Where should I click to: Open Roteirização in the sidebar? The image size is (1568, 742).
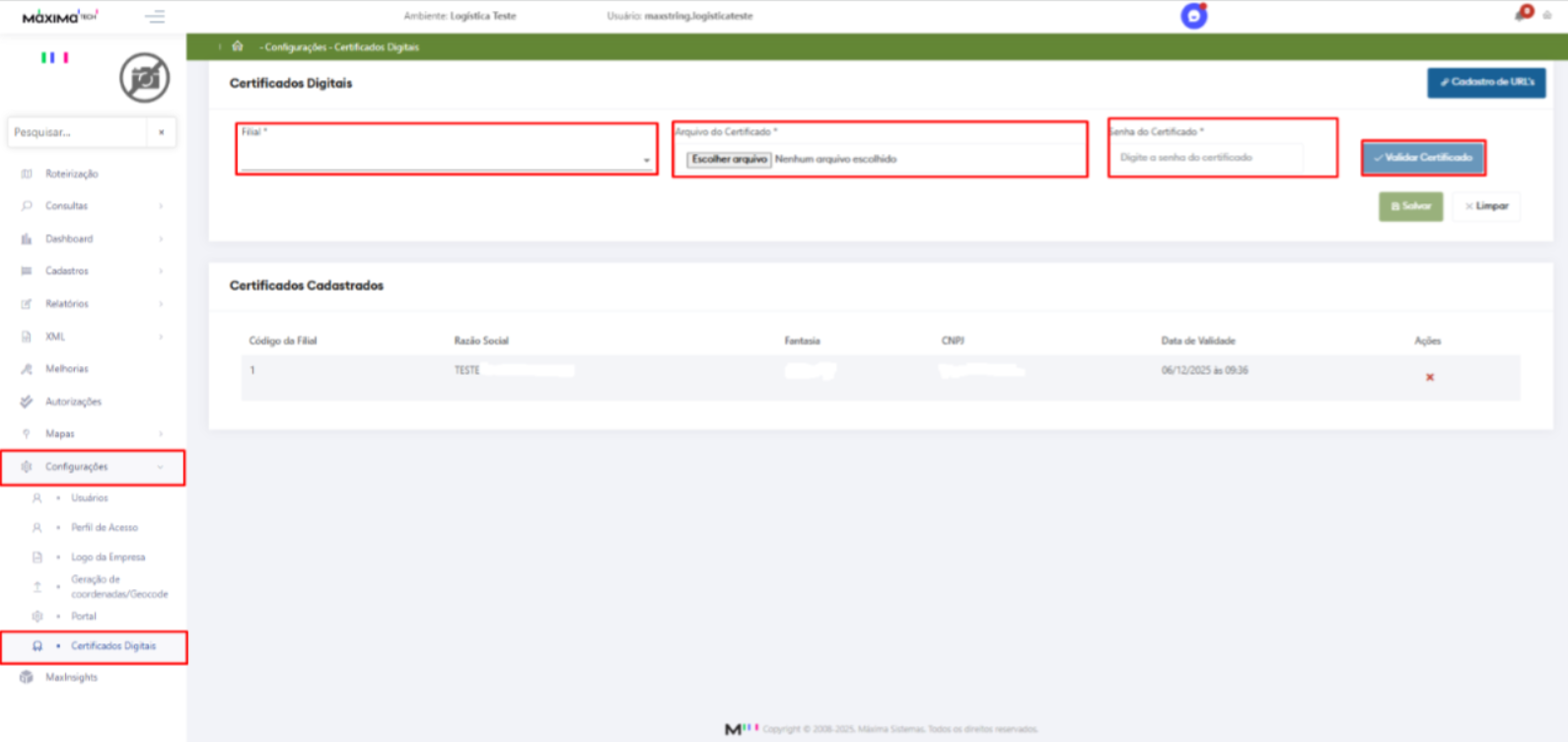pos(72,174)
